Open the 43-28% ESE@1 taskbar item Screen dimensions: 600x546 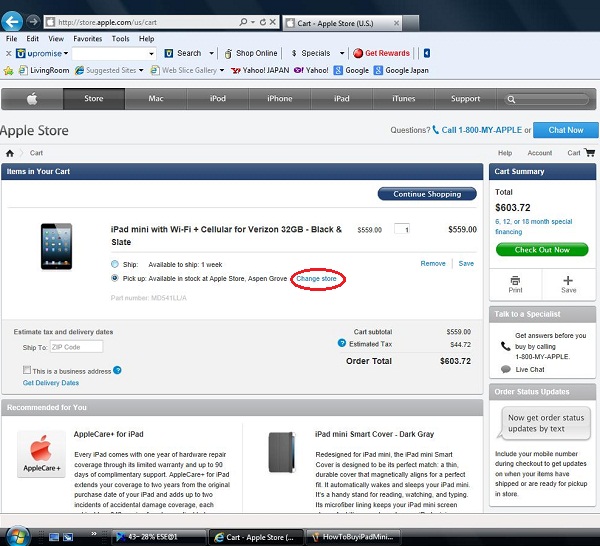pos(160,537)
